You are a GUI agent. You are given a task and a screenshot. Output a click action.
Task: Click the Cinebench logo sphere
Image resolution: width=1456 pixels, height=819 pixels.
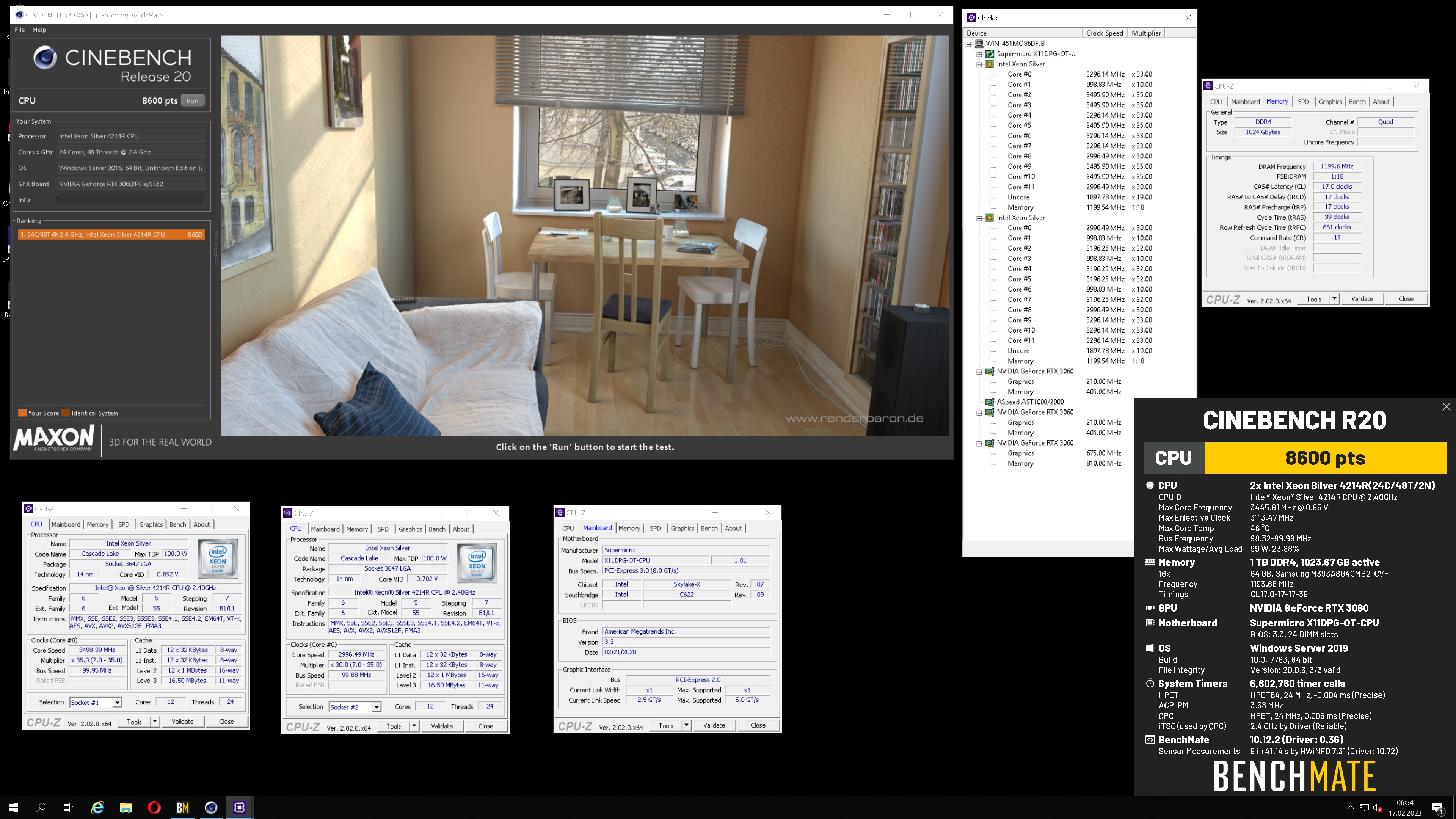click(45, 57)
